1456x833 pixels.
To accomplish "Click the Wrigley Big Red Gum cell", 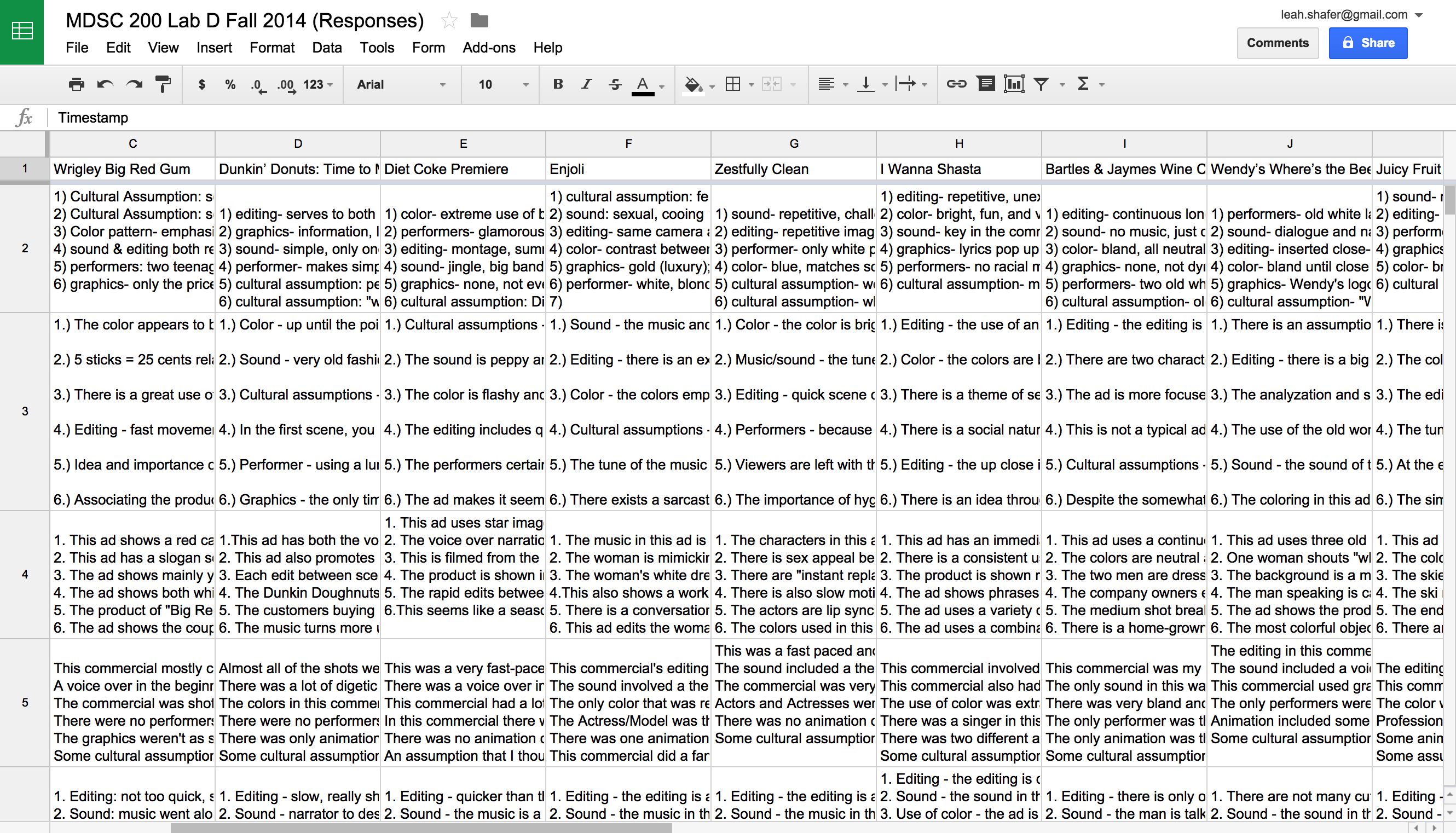I will pyautogui.click(x=132, y=169).
